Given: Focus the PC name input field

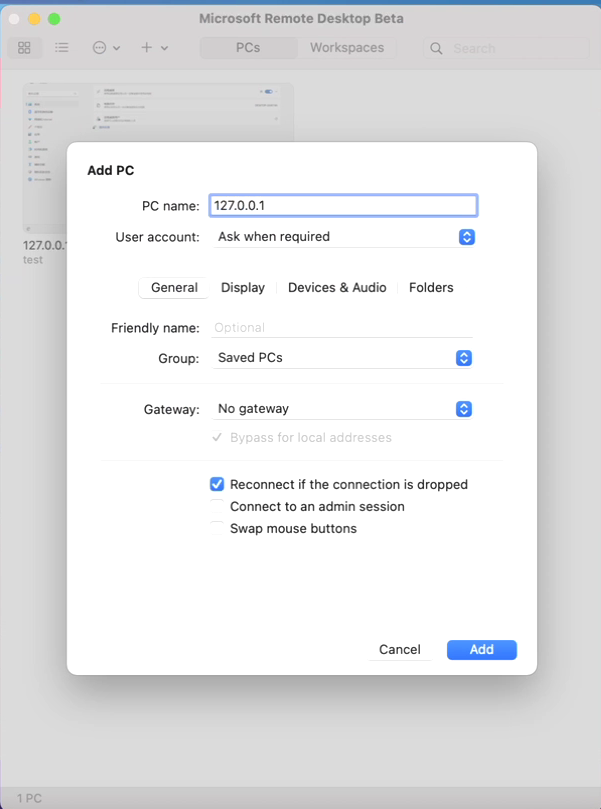Looking at the screenshot, I should (343, 205).
